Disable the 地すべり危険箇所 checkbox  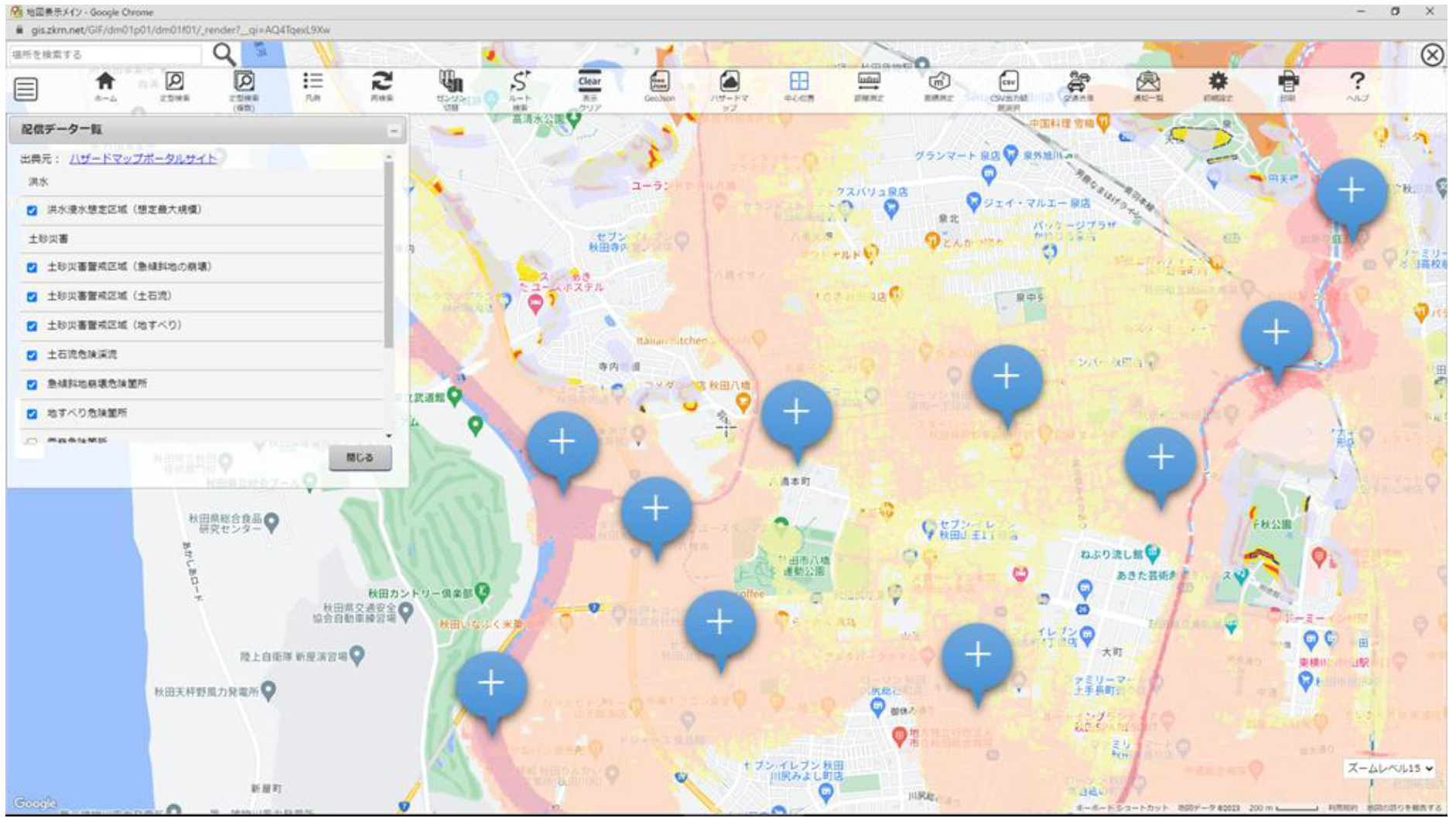click(x=32, y=414)
